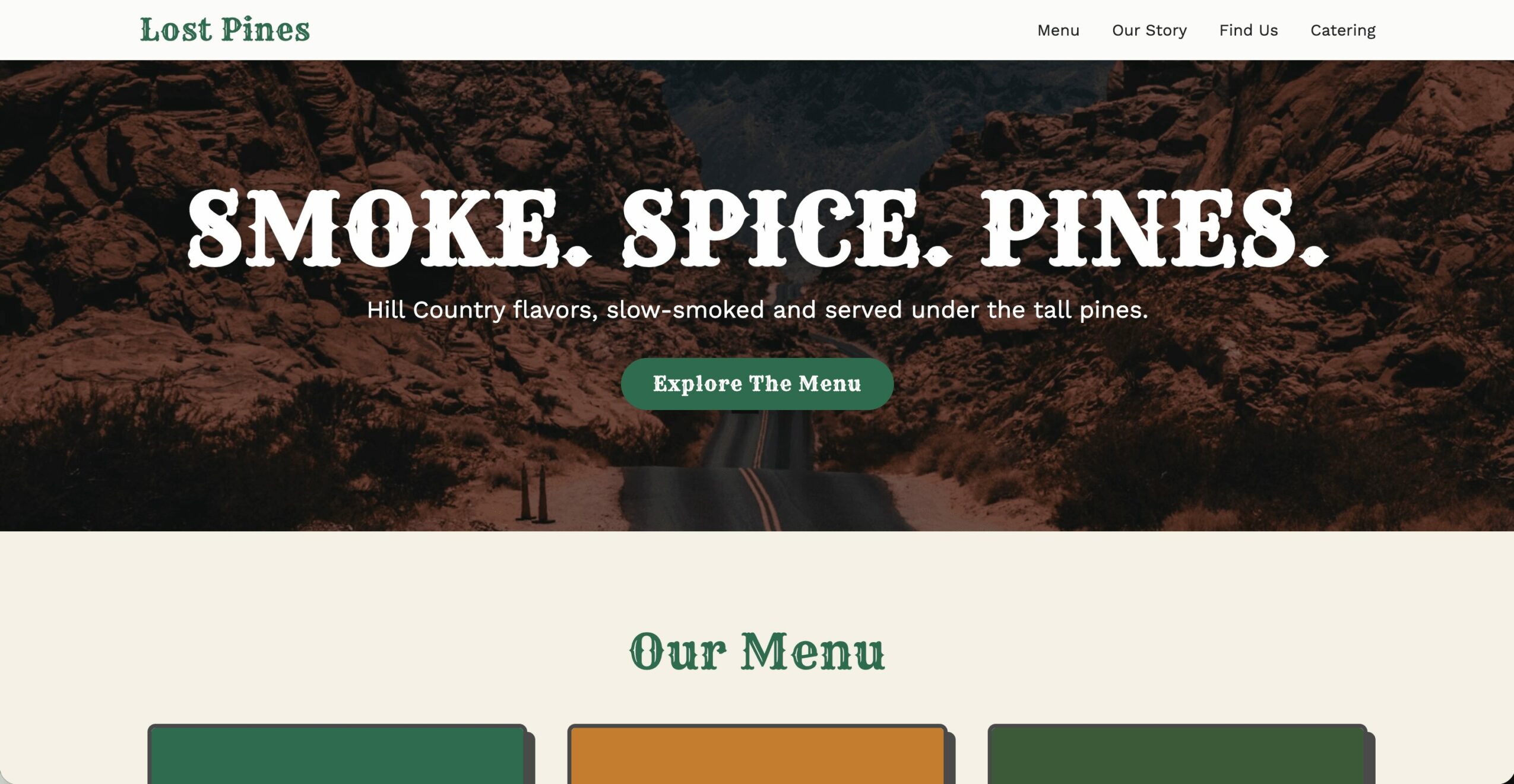Select Catering in the navigation bar
This screenshot has height=784, width=1514.
pyautogui.click(x=1342, y=30)
